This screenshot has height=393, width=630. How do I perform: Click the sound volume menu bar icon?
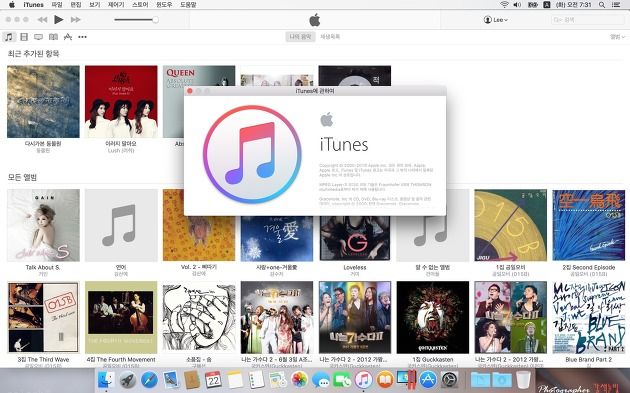click(518, 5)
